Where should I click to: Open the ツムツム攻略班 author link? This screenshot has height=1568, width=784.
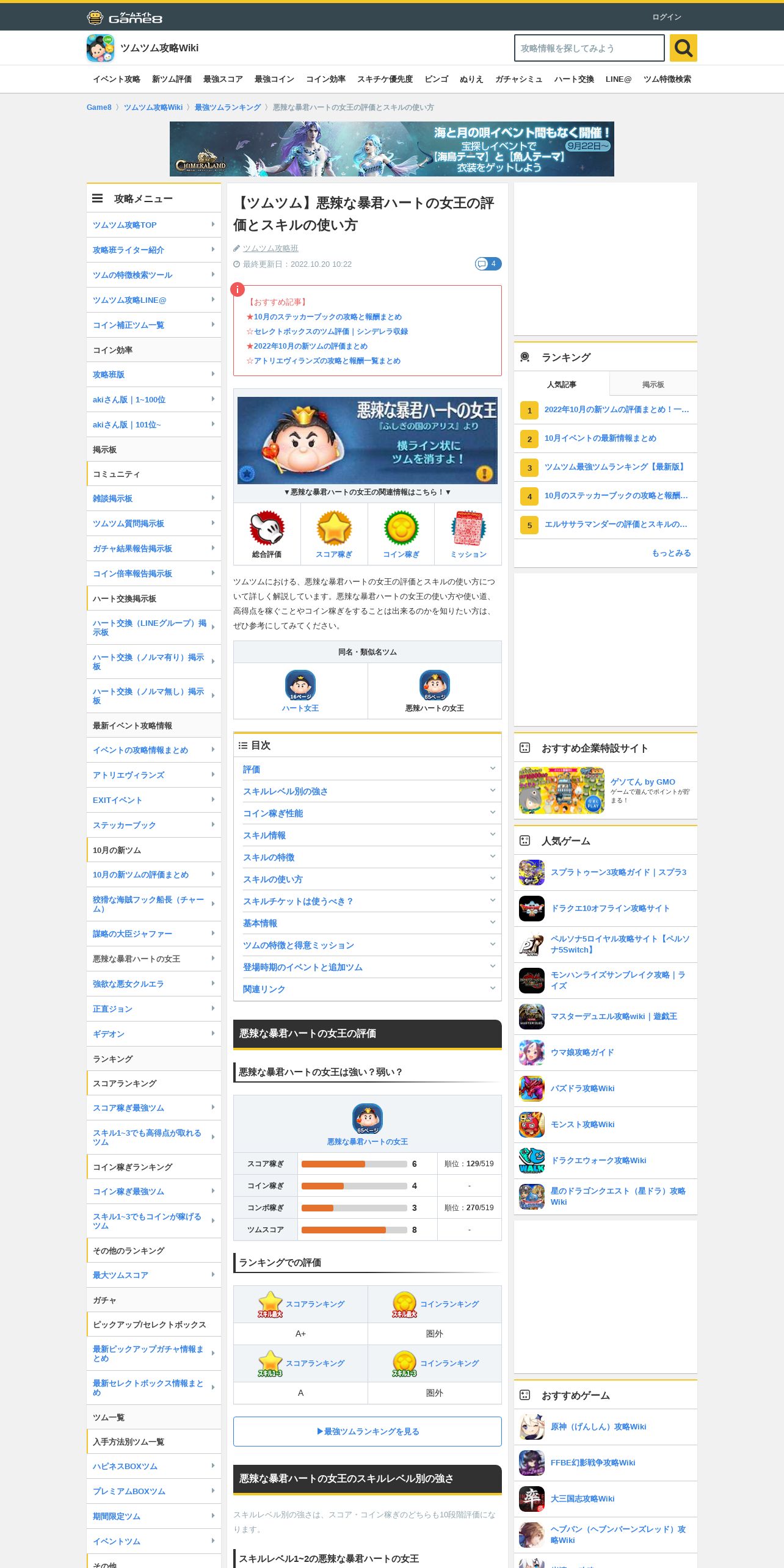click(x=270, y=249)
